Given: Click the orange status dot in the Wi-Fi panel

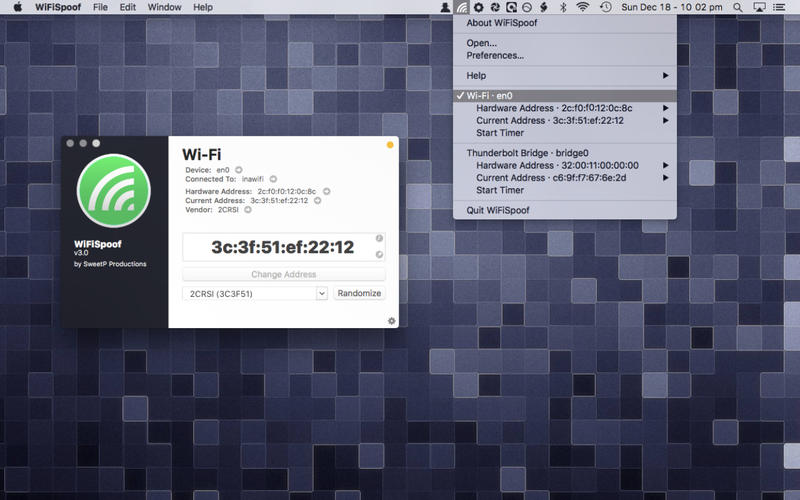Looking at the screenshot, I should tap(390, 145).
